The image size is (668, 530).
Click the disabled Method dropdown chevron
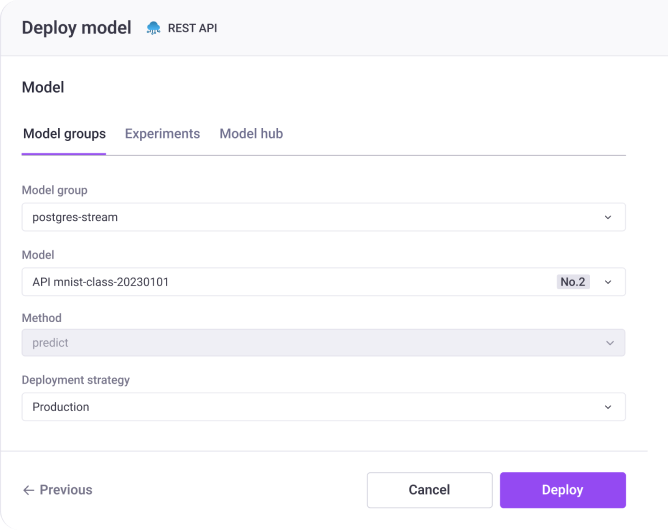click(610, 343)
